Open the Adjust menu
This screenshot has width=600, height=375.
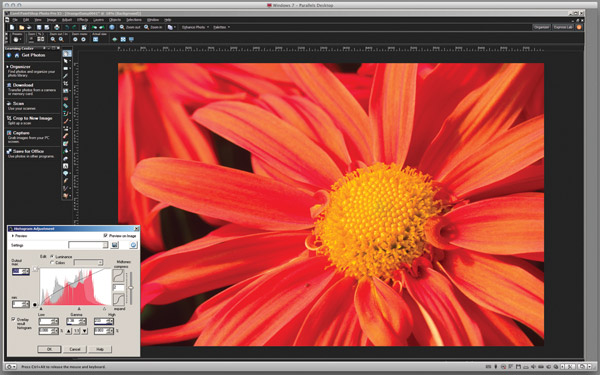point(67,20)
